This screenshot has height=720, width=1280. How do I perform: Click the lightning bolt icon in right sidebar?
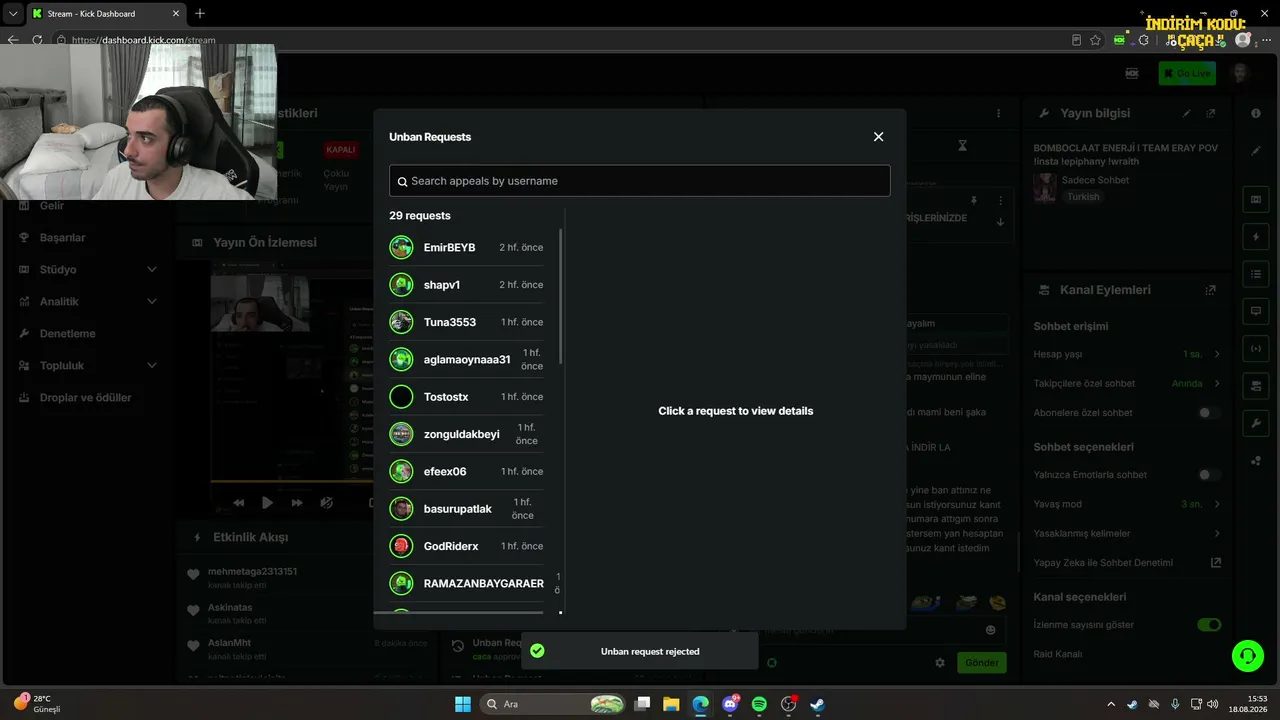pos(1256,237)
